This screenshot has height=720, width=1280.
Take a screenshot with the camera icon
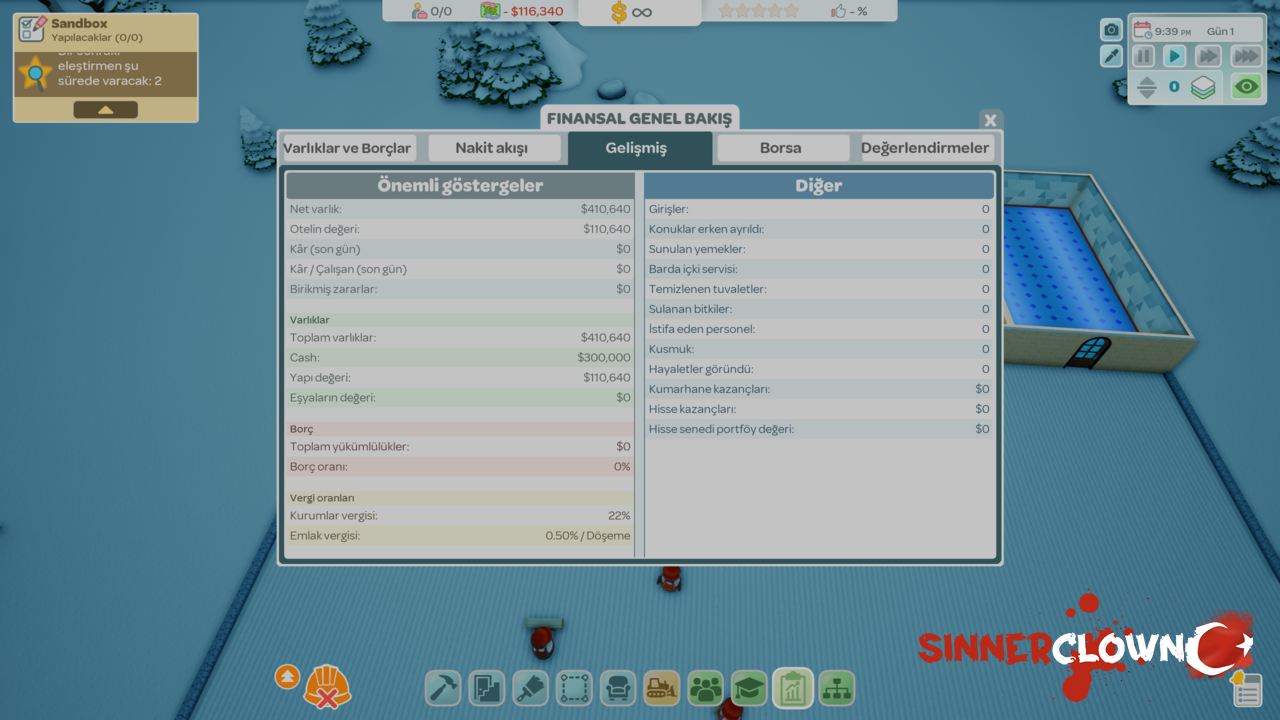(x=1111, y=30)
